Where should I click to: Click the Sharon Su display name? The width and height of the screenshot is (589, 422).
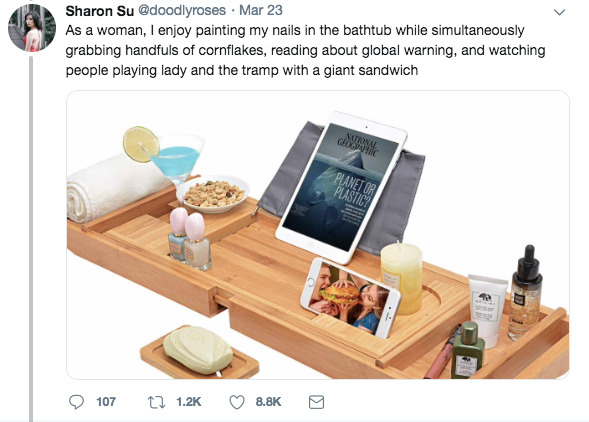coord(100,11)
